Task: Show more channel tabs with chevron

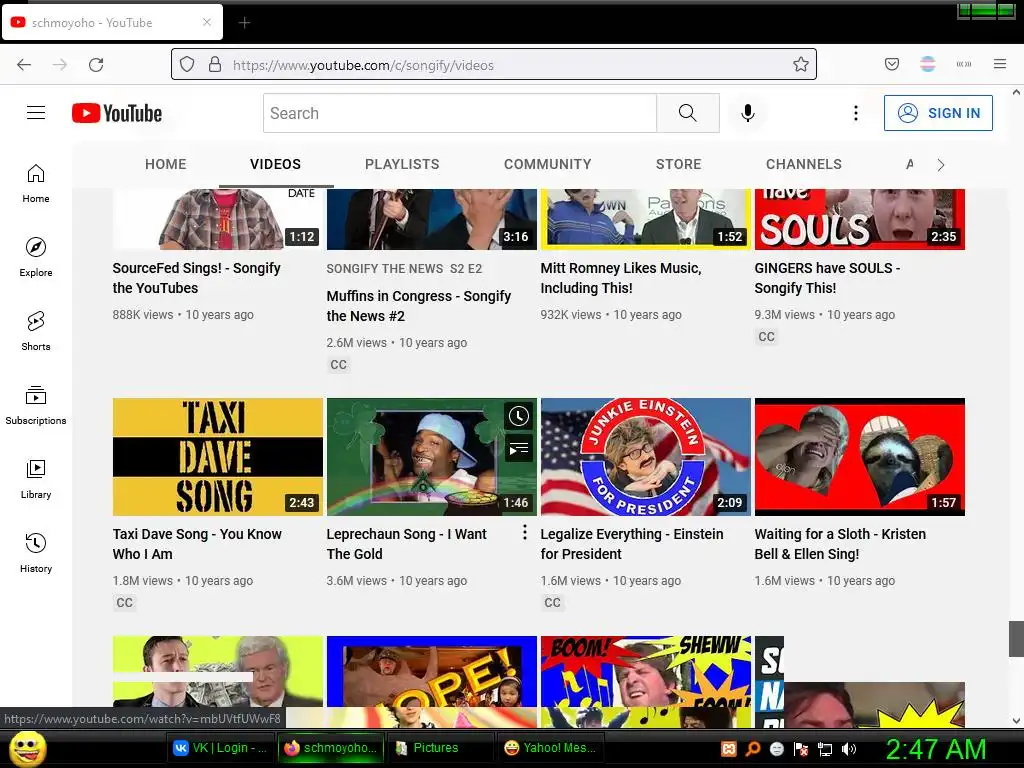Action: (940, 165)
